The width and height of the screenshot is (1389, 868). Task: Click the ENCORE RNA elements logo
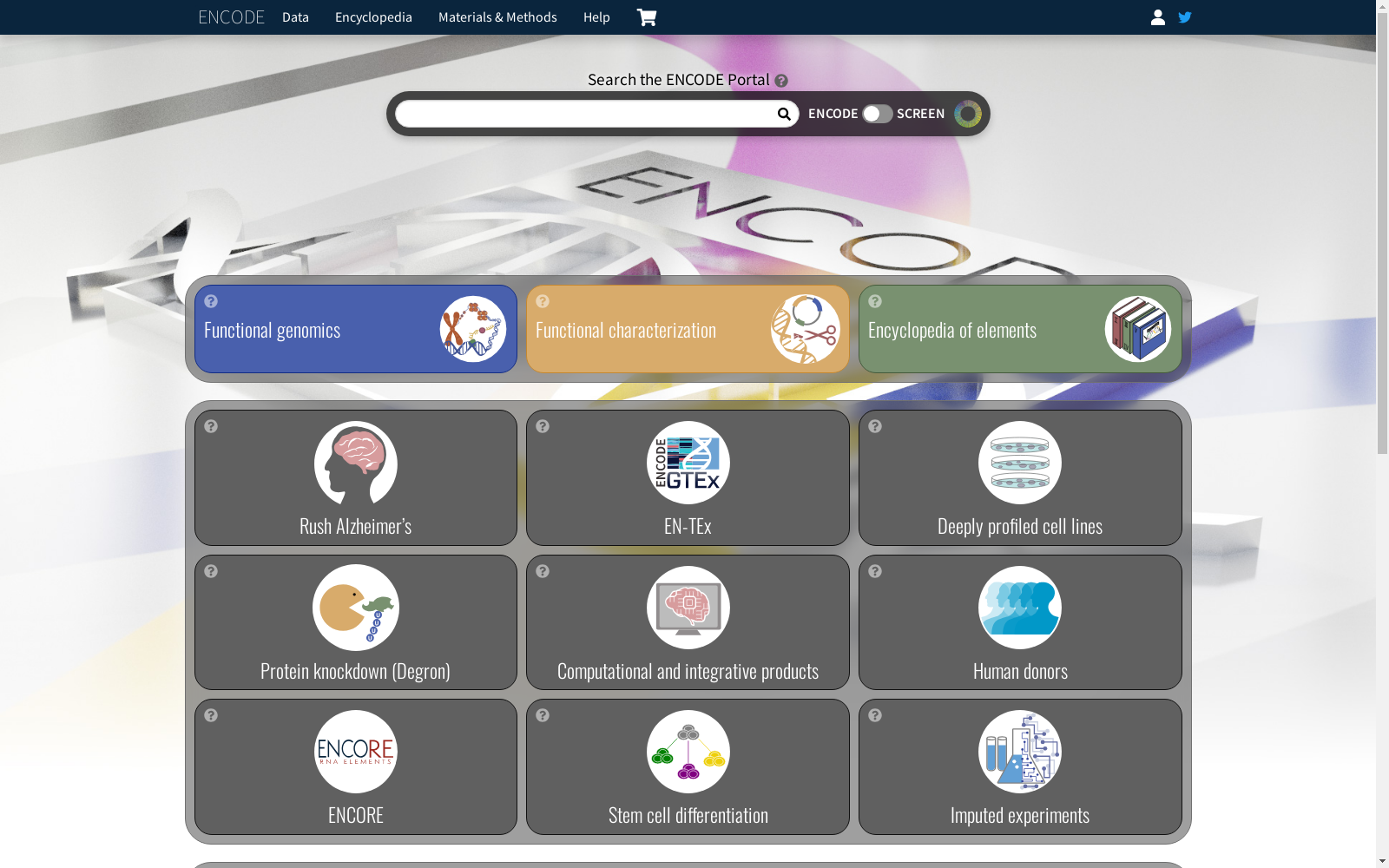[x=356, y=752]
